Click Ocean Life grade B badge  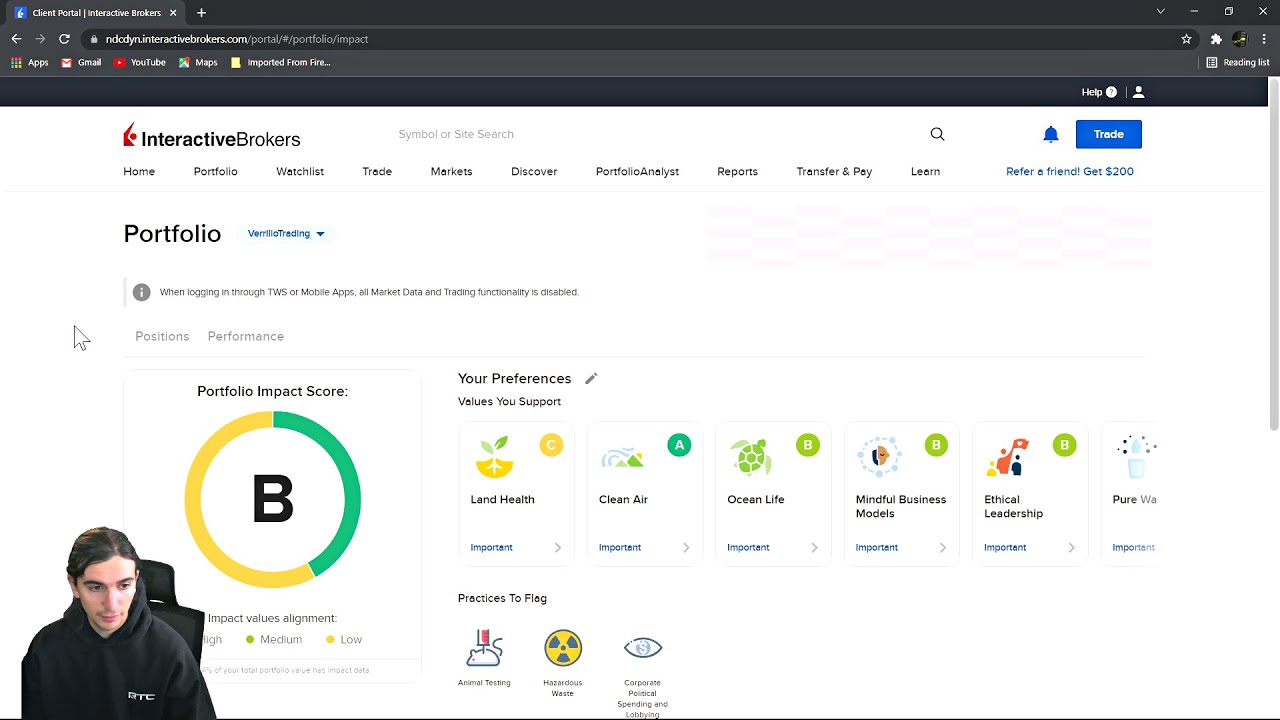[807, 445]
